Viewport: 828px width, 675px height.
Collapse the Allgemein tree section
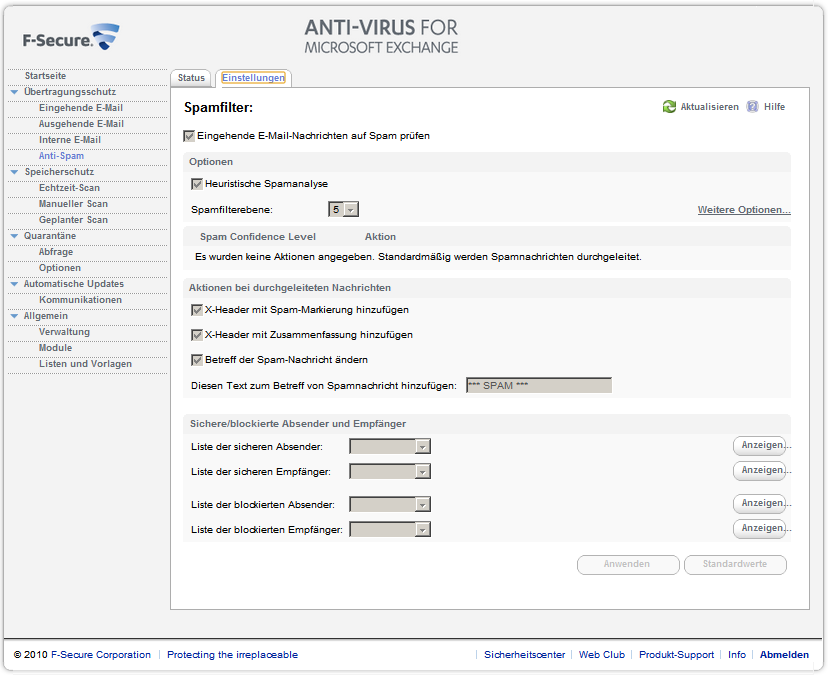[x=14, y=316]
